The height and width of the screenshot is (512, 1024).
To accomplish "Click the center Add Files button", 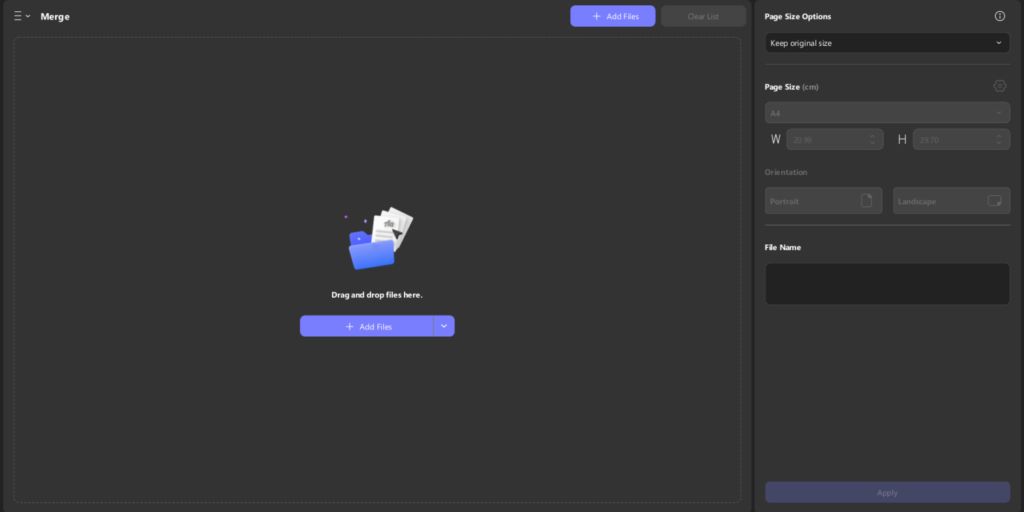I will pyautogui.click(x=366, y=326).
